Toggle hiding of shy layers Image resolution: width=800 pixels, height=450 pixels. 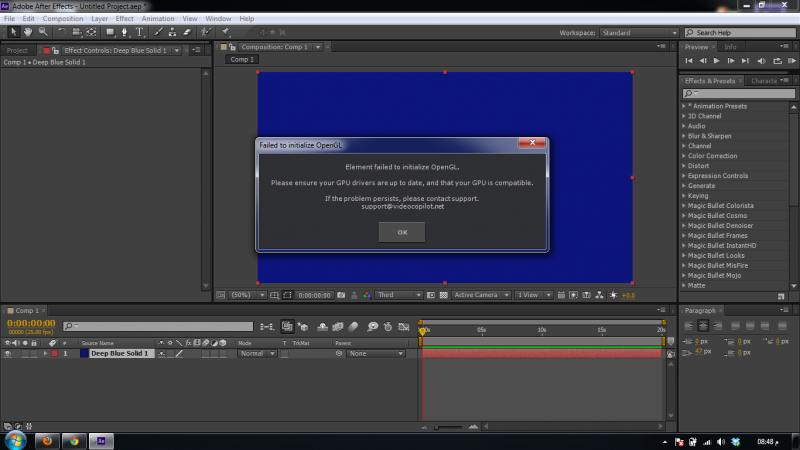322,327
